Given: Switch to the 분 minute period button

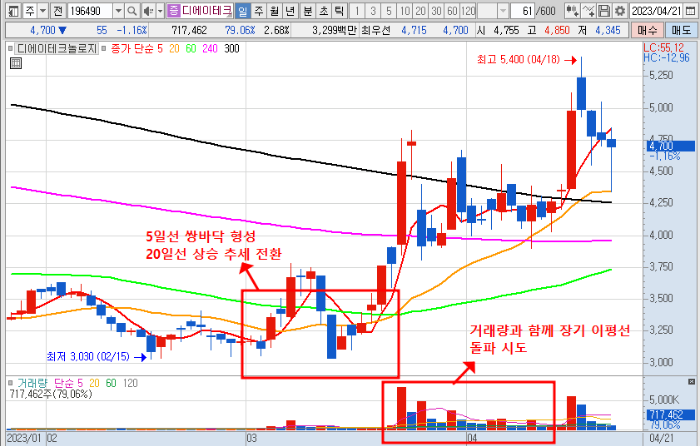Looking at the screenshot, I should point(308,11).
